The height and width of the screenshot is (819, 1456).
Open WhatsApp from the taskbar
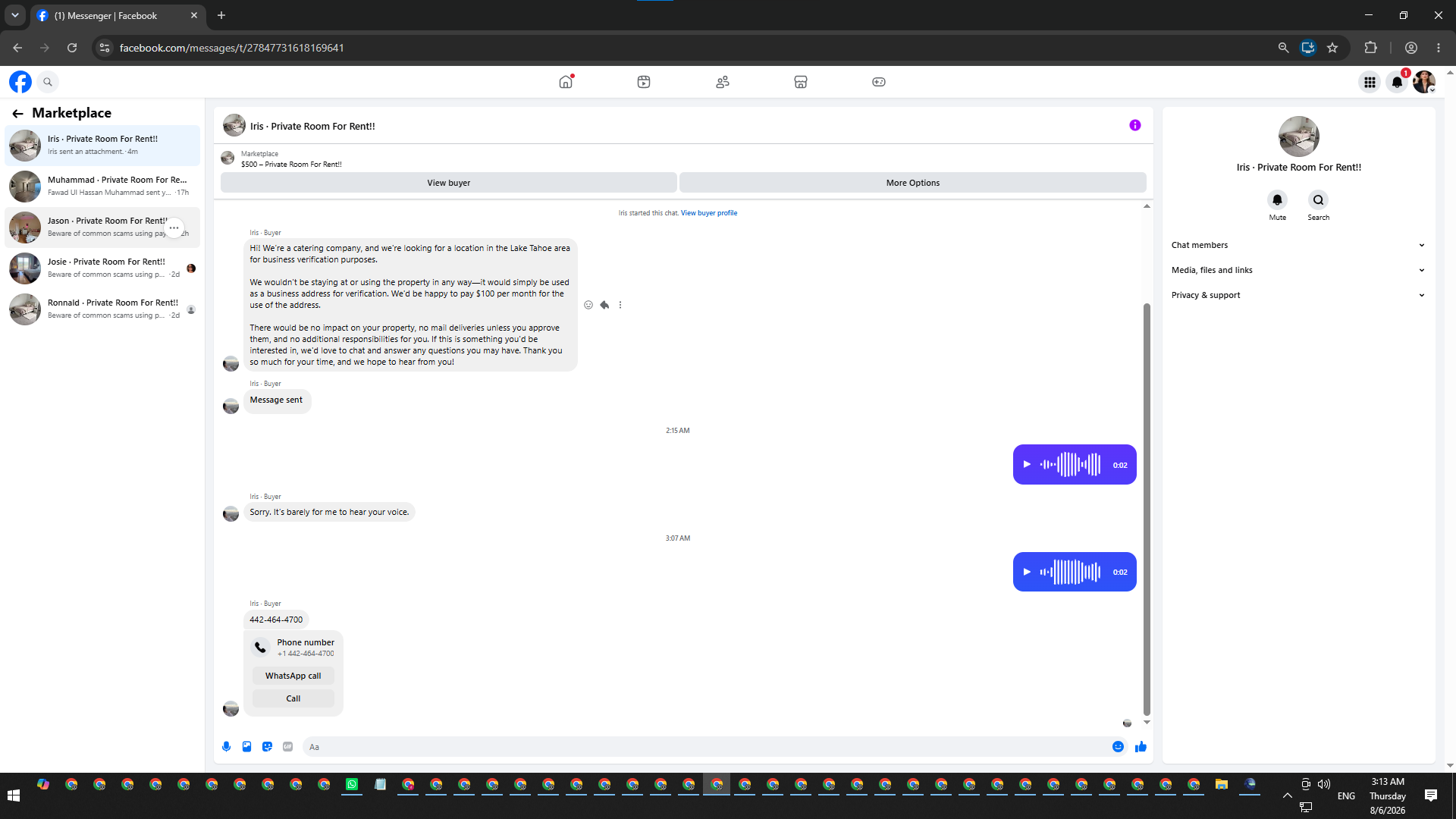coord(352,785)
